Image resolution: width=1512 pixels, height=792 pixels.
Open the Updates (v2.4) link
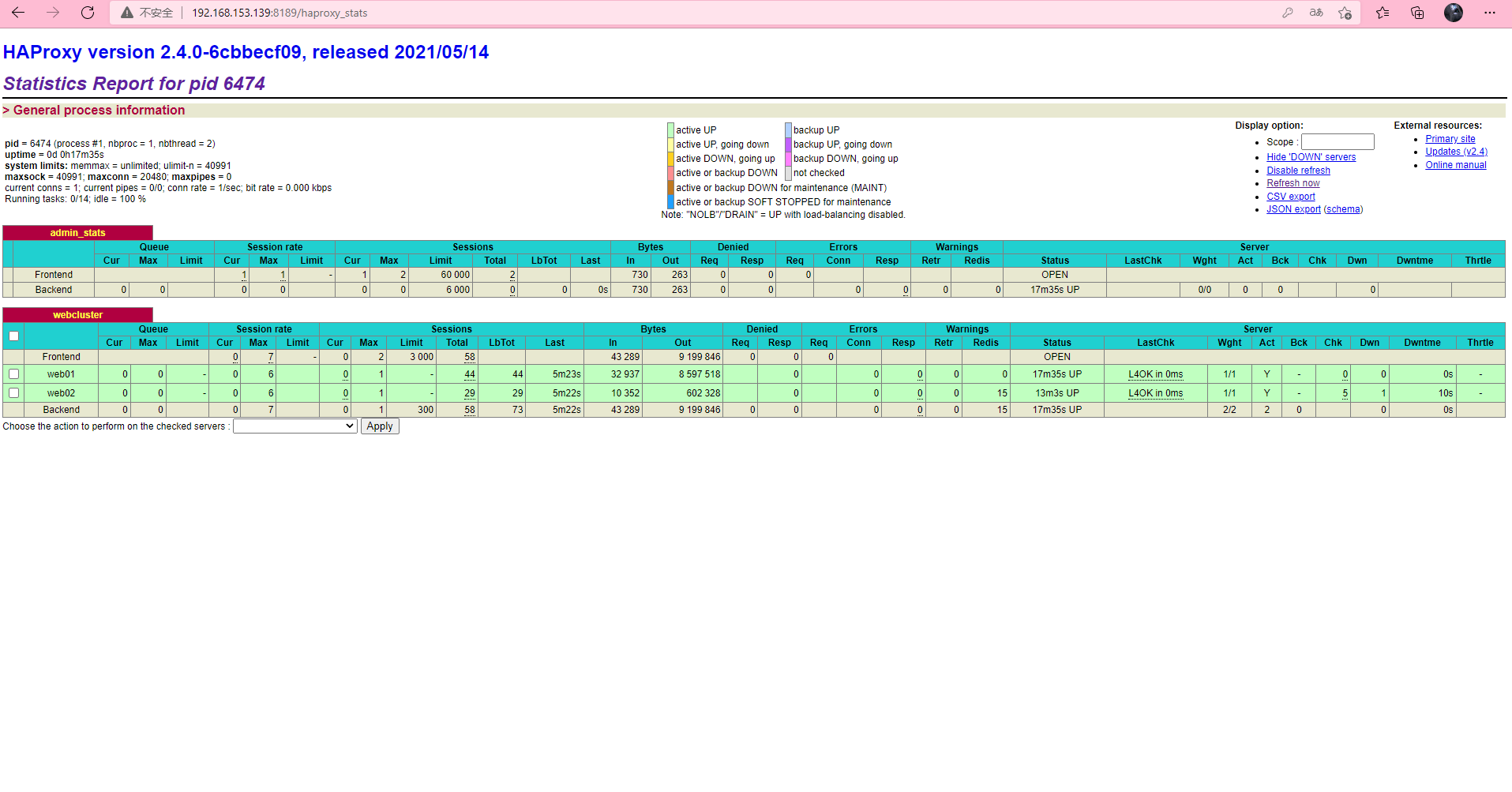pyautogui.click(x=1457, y=152)
